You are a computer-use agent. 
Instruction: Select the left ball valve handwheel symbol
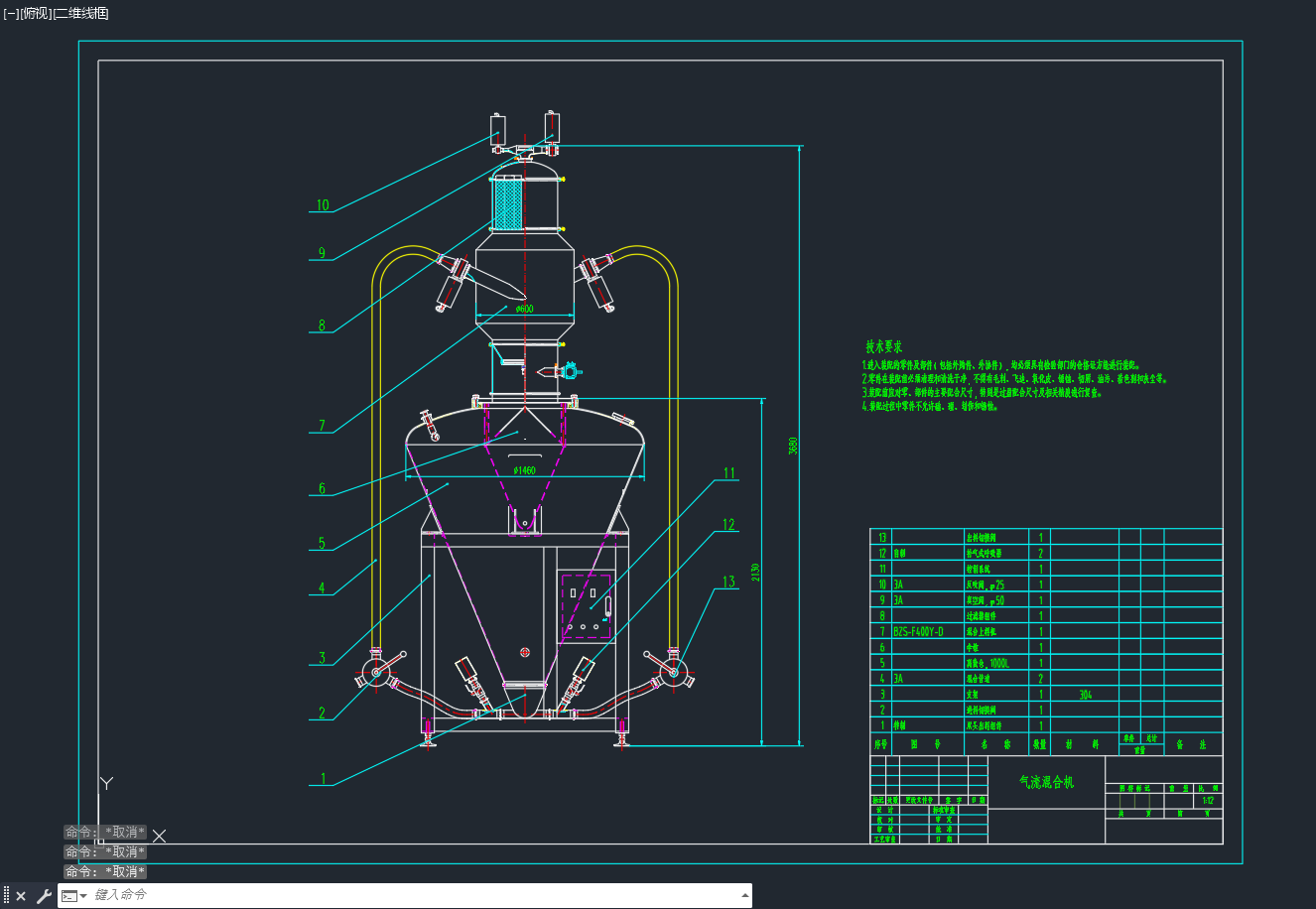pyautogui.click(x=378, y=673)
